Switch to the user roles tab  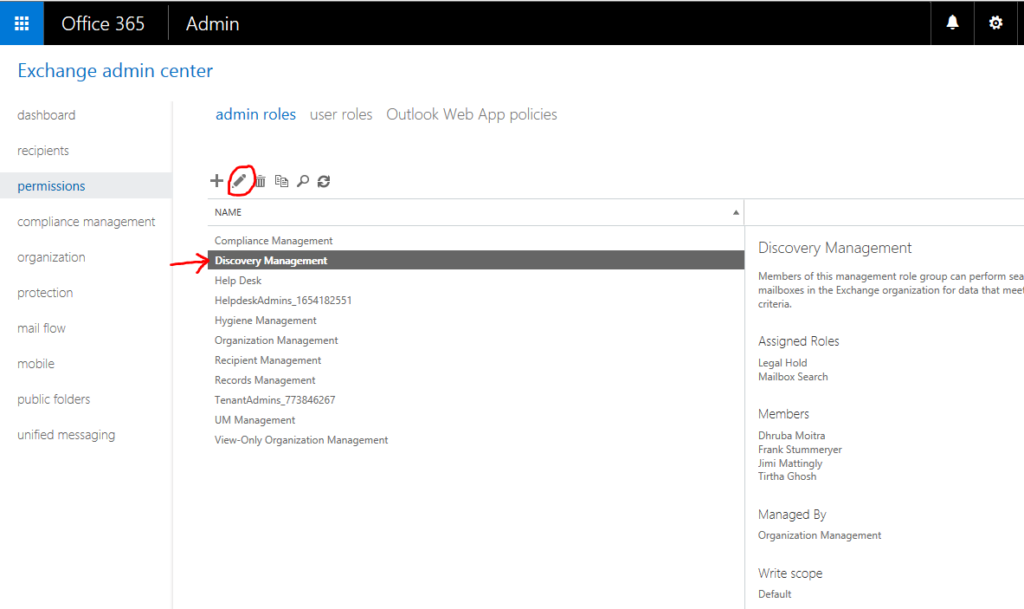(x=341, y=114)
